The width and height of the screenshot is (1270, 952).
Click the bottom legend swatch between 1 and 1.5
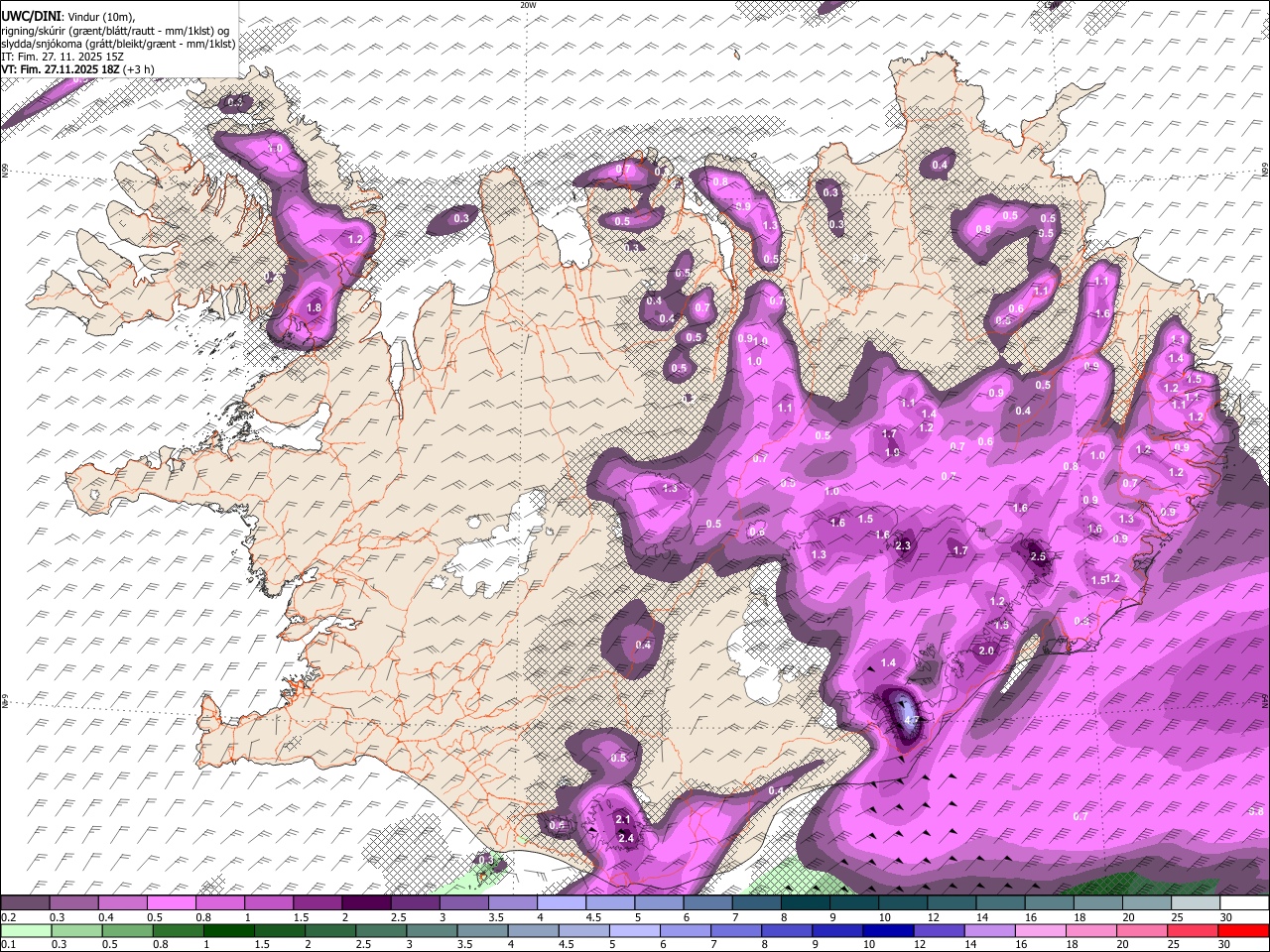[x=229, y=930]
